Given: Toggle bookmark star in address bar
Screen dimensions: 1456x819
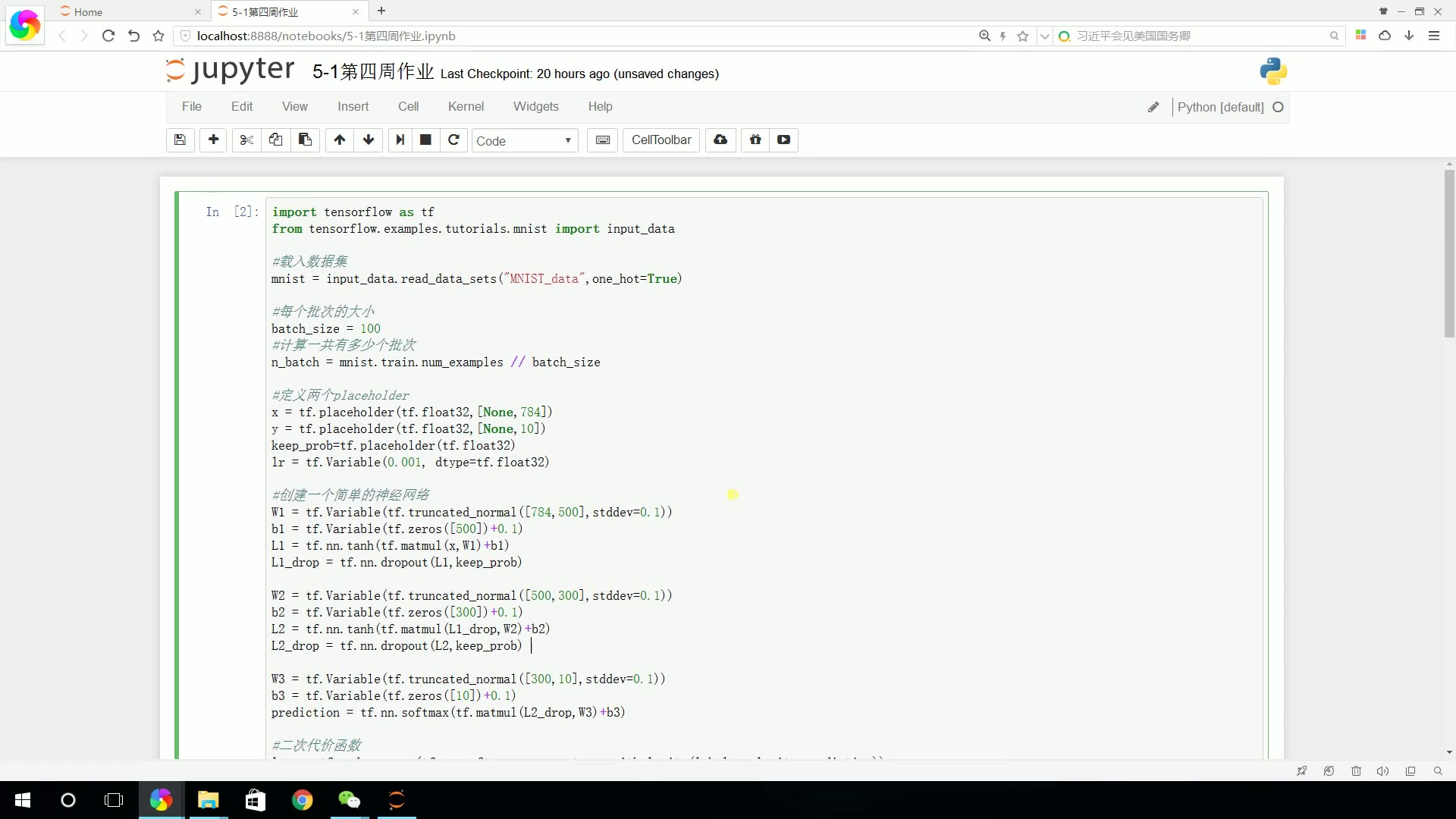Looking at the screenshot, I should [x=1022, y=36].
